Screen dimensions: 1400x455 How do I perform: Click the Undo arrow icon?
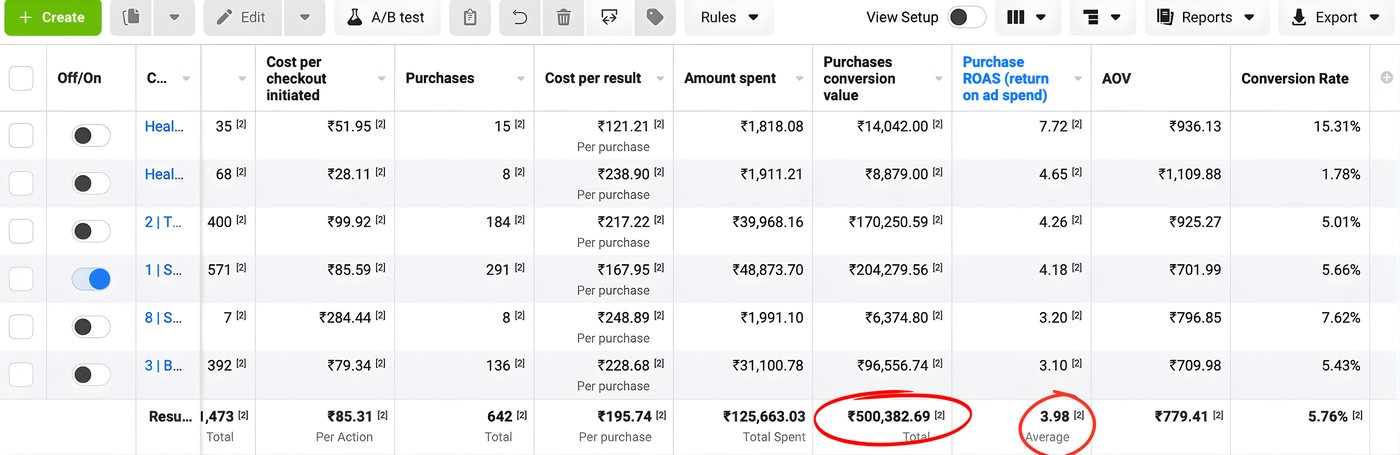pos(519,17)
